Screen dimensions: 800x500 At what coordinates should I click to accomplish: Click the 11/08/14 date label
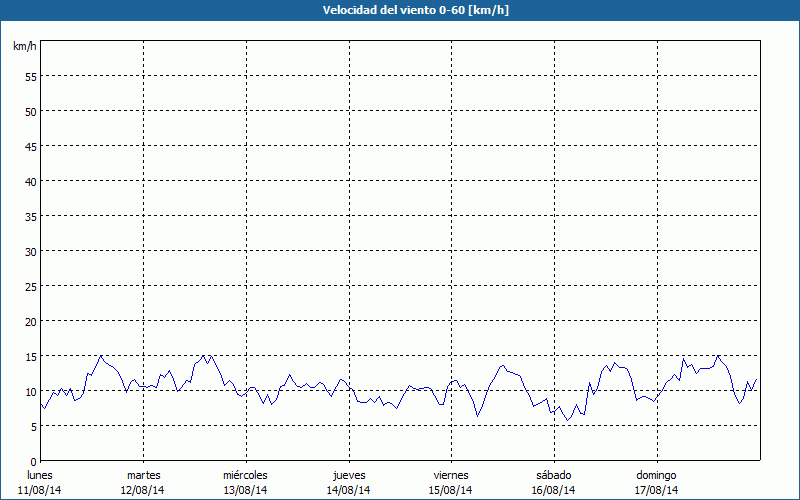point(40,490)
